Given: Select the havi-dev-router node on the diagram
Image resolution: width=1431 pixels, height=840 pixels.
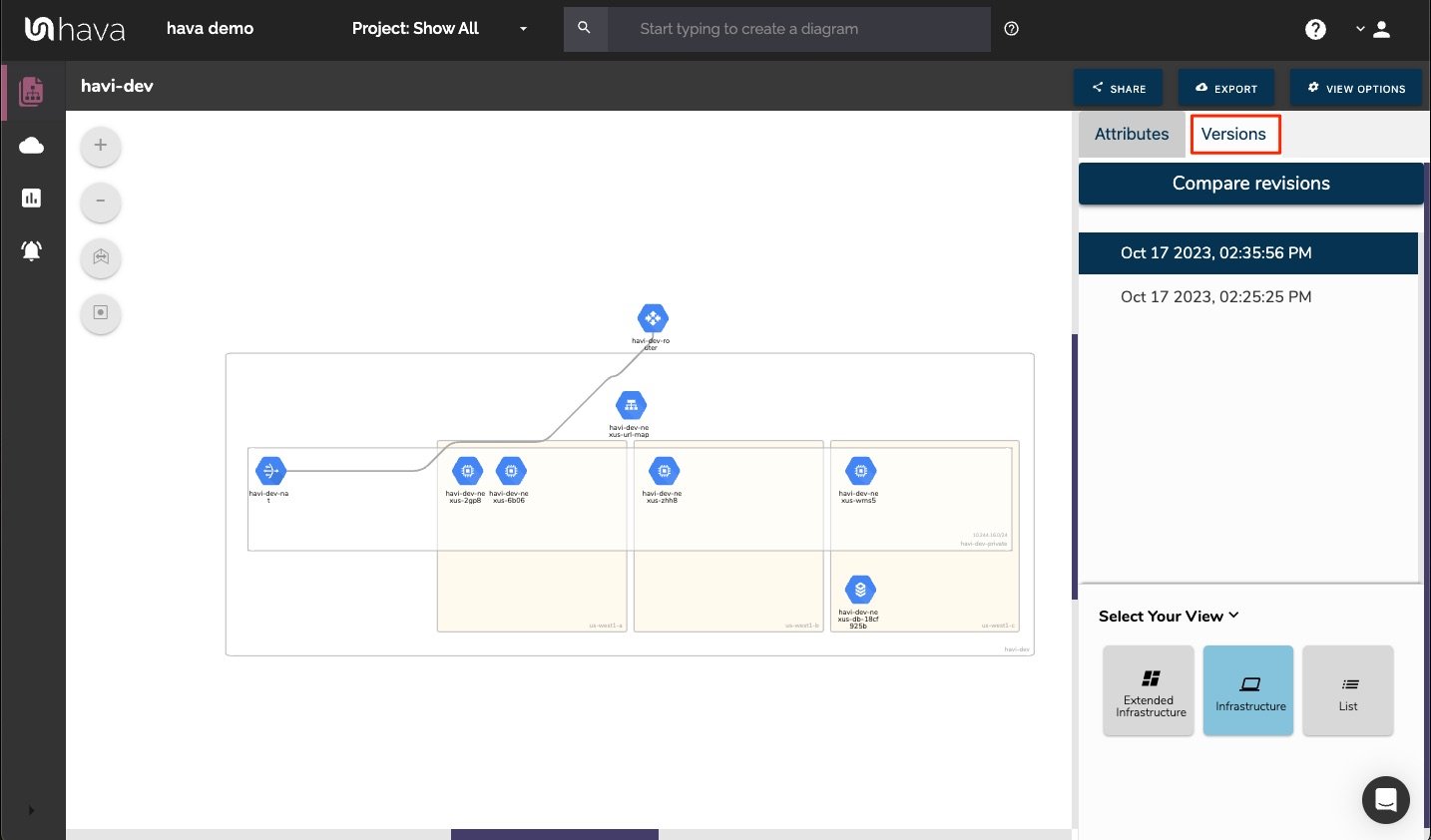Looking at the screenshot, I should 652,320.
